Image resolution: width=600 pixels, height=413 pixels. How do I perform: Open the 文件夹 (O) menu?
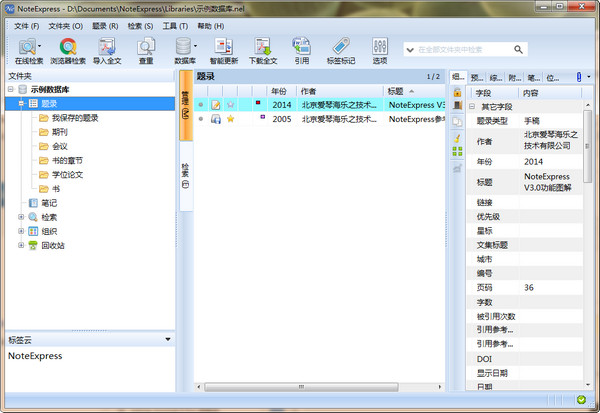coord(65,26)
